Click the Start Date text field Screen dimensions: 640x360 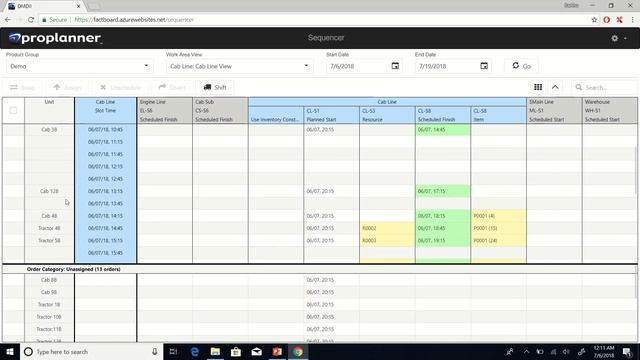click(358, 66)
